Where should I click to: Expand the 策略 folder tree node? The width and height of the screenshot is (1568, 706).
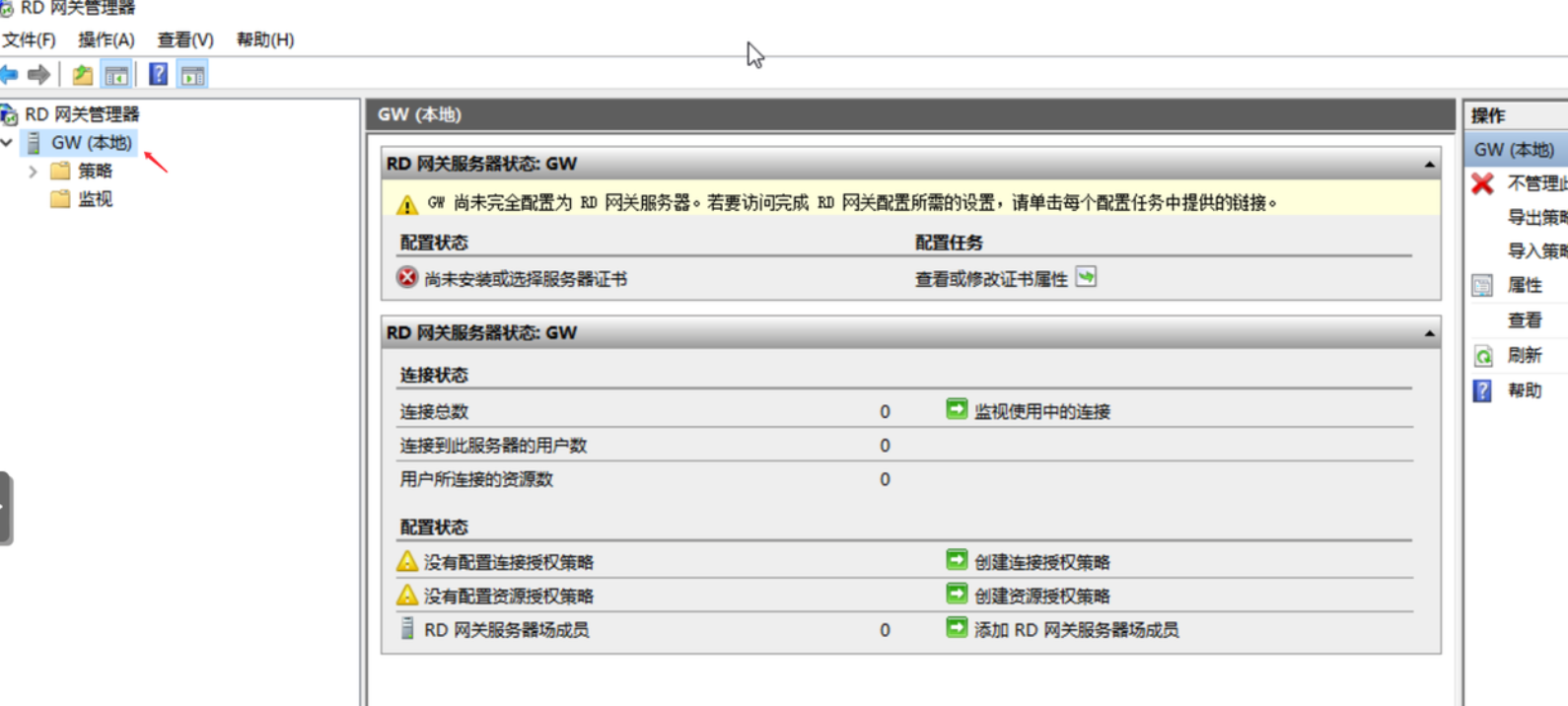33,172
